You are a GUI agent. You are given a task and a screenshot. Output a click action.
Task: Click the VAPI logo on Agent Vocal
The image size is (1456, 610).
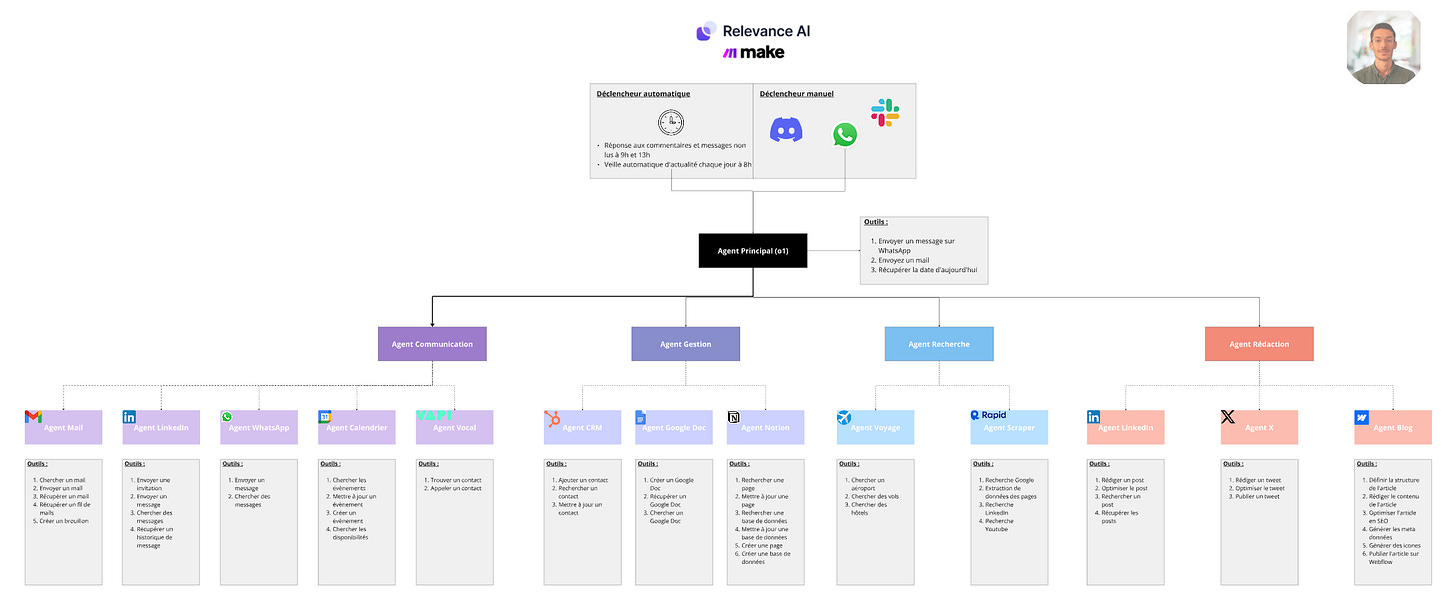(434, 415)
